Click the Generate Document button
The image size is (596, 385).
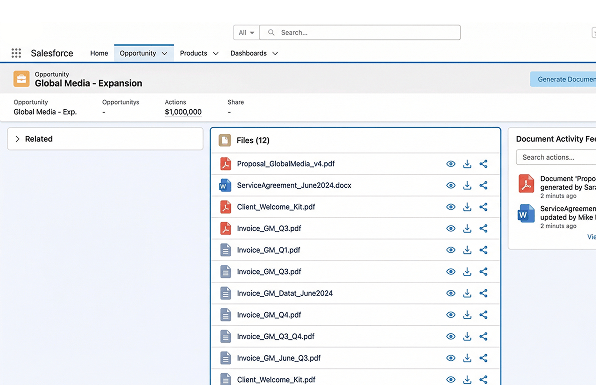563,79
